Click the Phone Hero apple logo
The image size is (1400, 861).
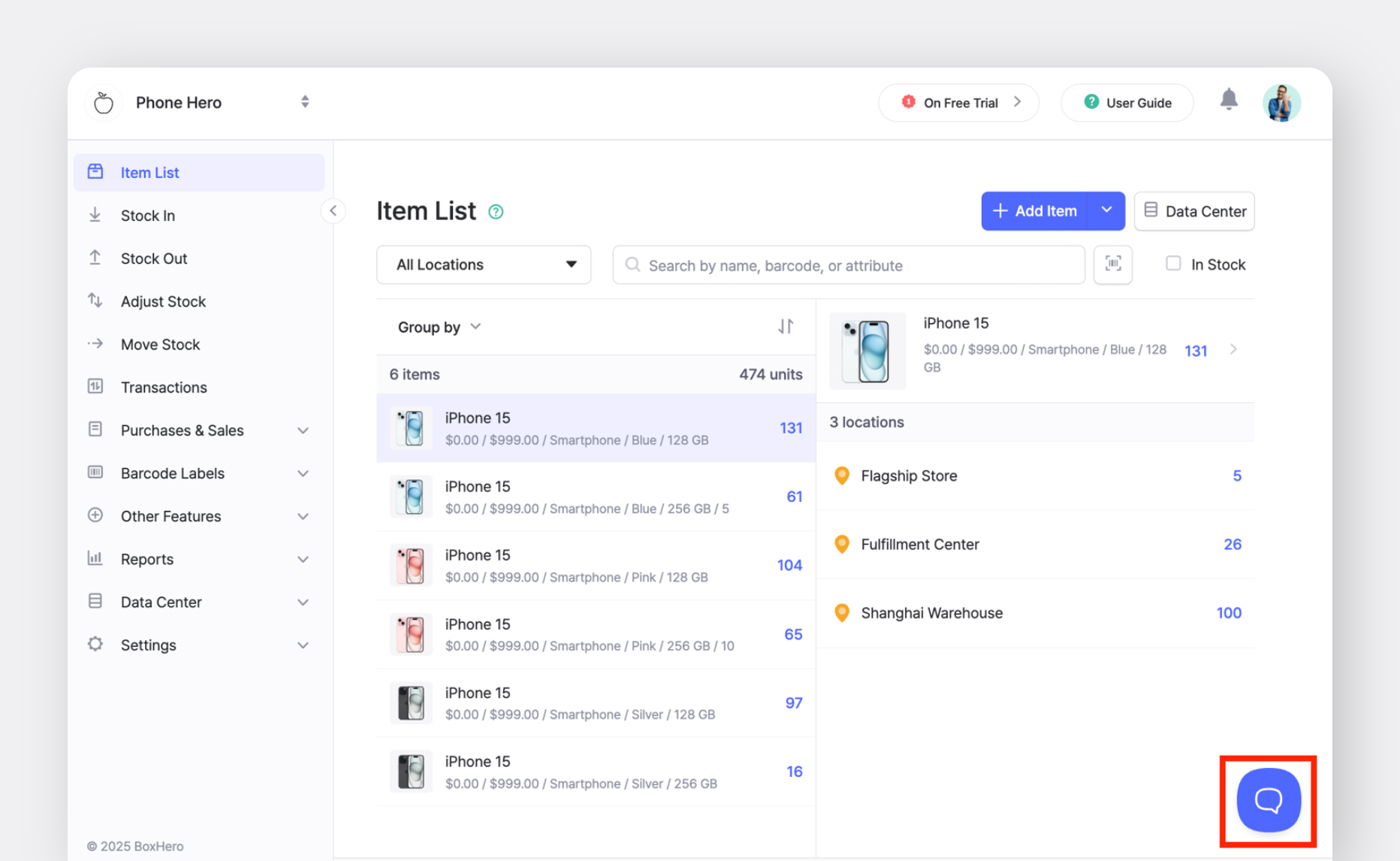point(104,103)
